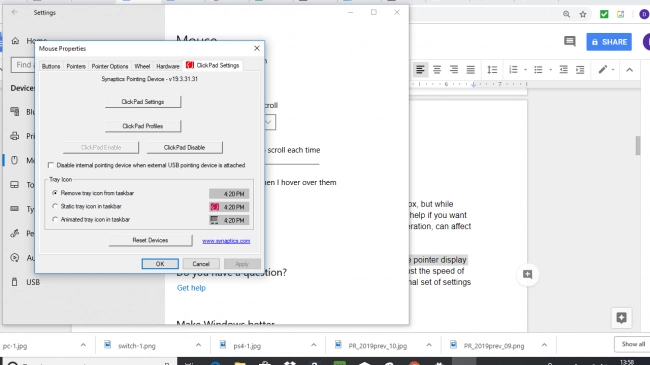Switch to the Pointer Options tab
The image size is (650, 365).
point(110,66)
